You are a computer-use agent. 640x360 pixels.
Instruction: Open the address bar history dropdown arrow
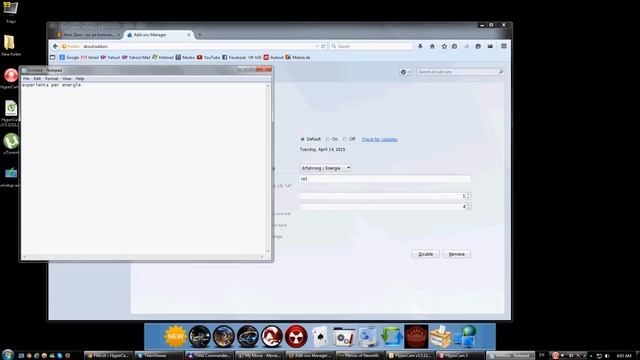317,46
